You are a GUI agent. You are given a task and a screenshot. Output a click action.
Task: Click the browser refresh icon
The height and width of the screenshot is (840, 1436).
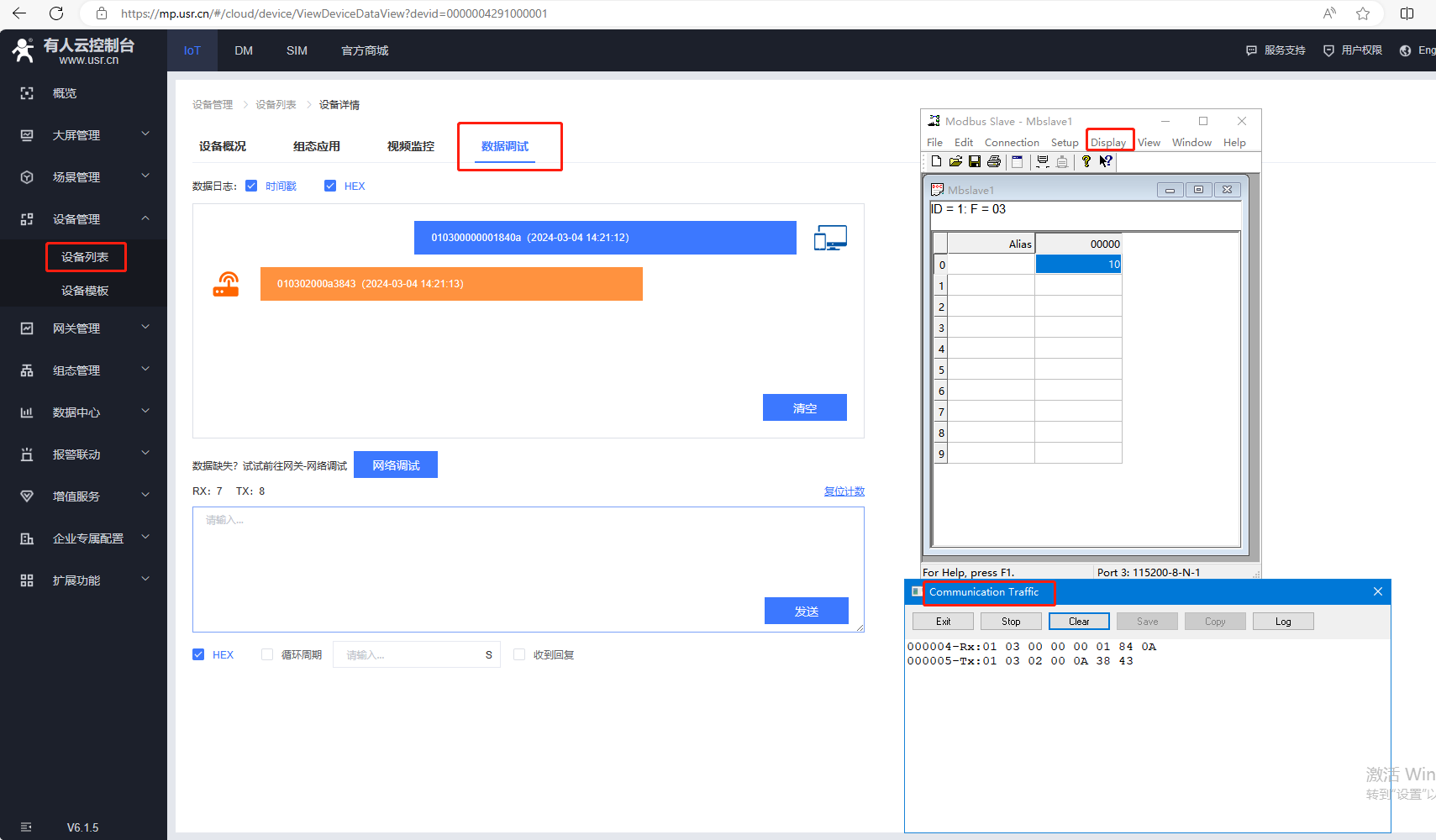[56, 13]
